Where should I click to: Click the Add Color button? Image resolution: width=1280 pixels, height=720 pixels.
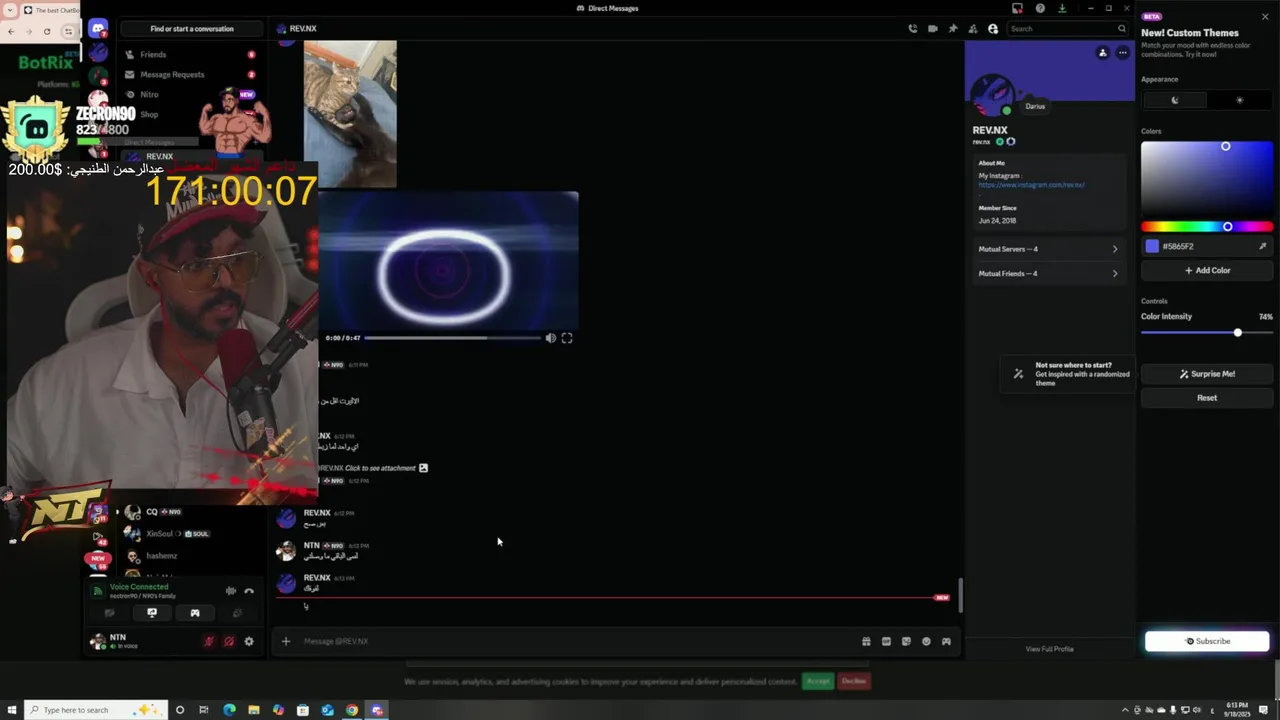[1207, 270]
